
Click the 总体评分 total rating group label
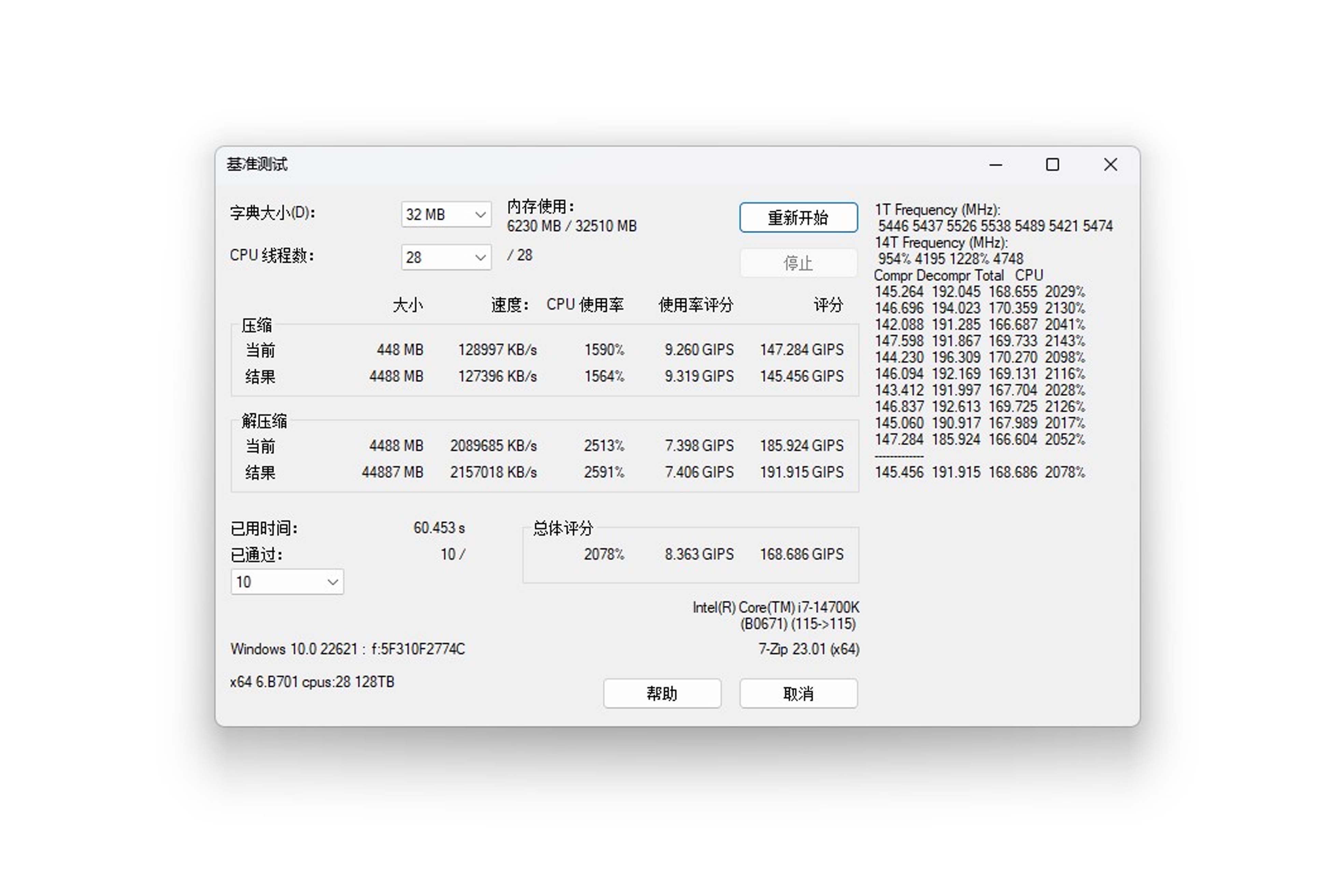(x=563, y=528)
